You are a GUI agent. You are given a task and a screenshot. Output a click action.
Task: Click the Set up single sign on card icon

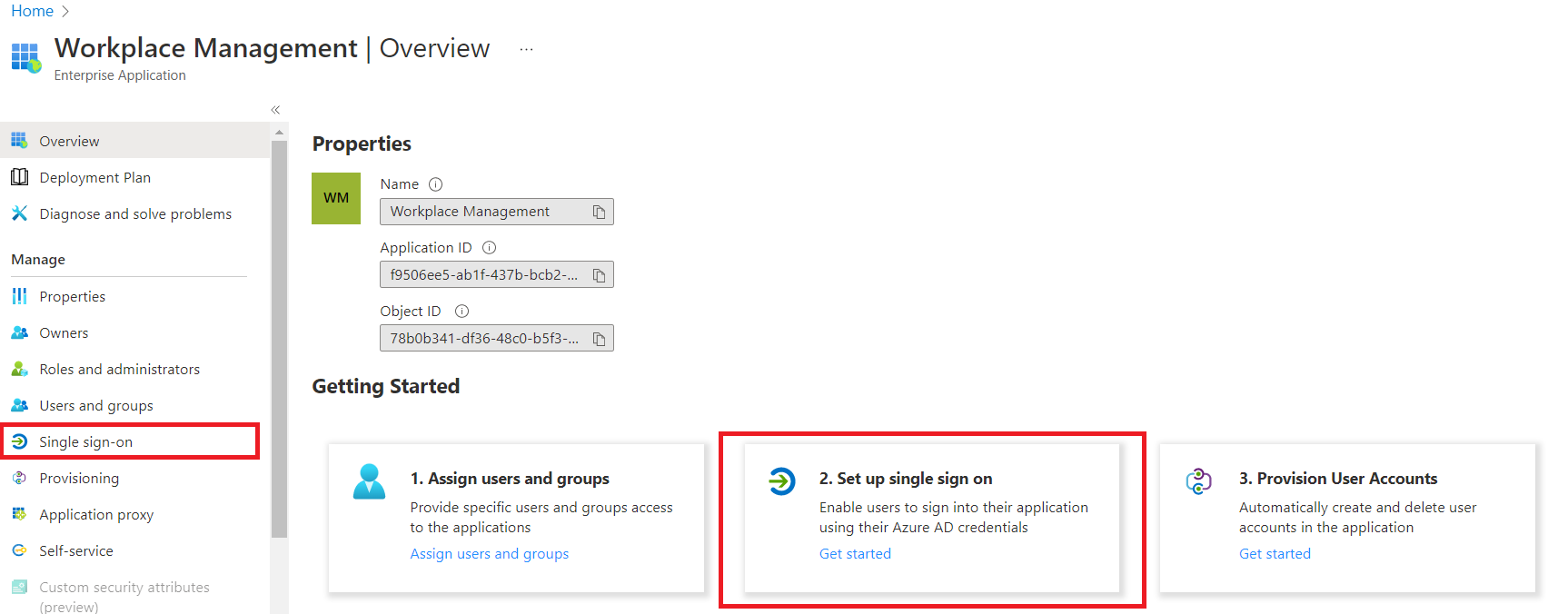pos(781,480)
